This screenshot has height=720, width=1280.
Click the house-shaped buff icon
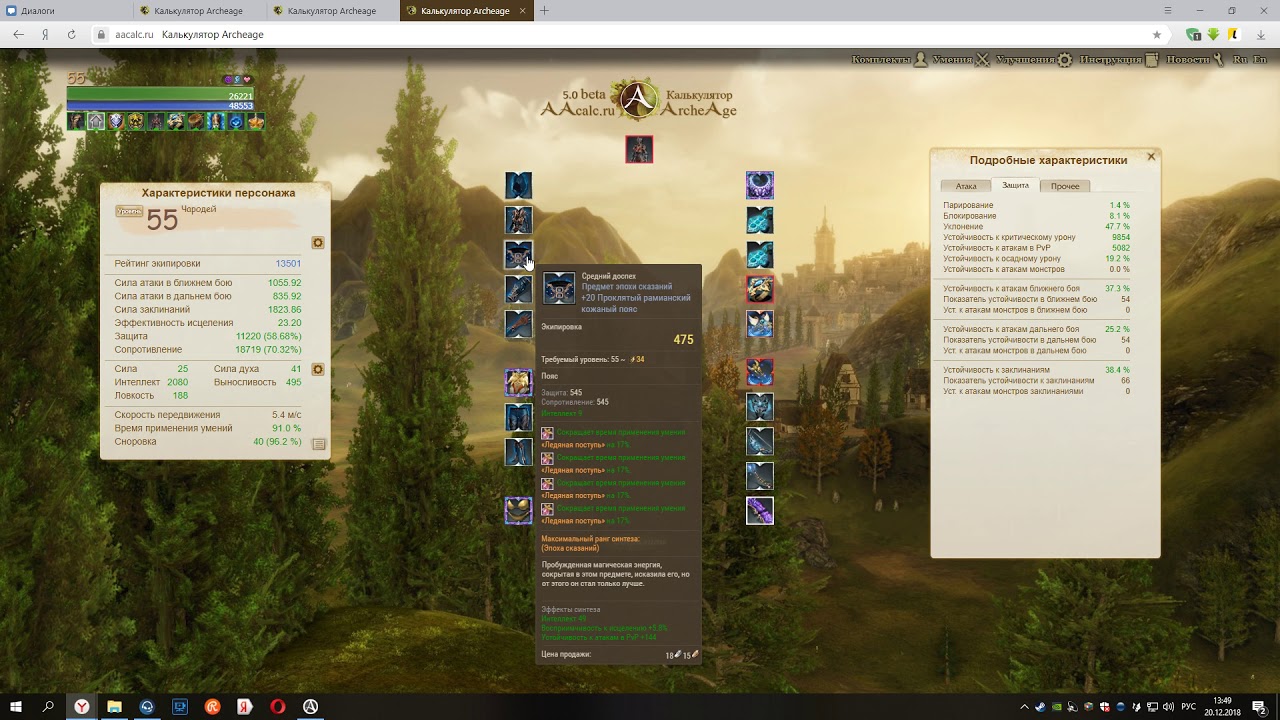pos(96,121)
